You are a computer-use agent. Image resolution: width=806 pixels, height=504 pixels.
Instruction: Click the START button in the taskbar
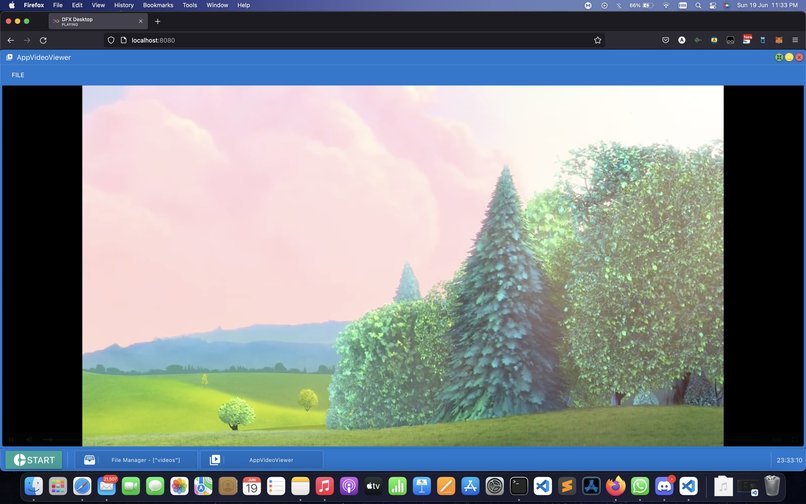[34, 460]
